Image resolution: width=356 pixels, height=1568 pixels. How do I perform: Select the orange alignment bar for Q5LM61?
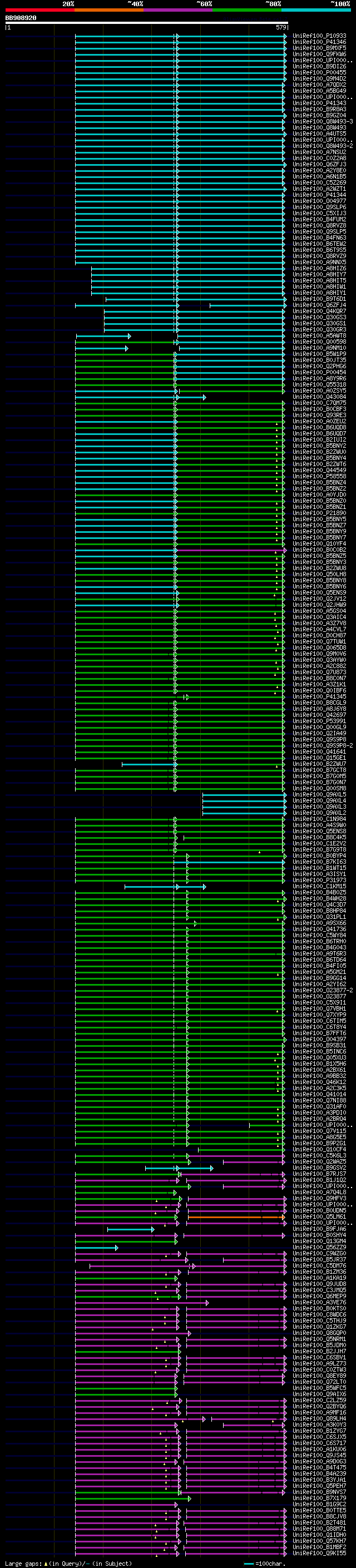coord(236,1217)
